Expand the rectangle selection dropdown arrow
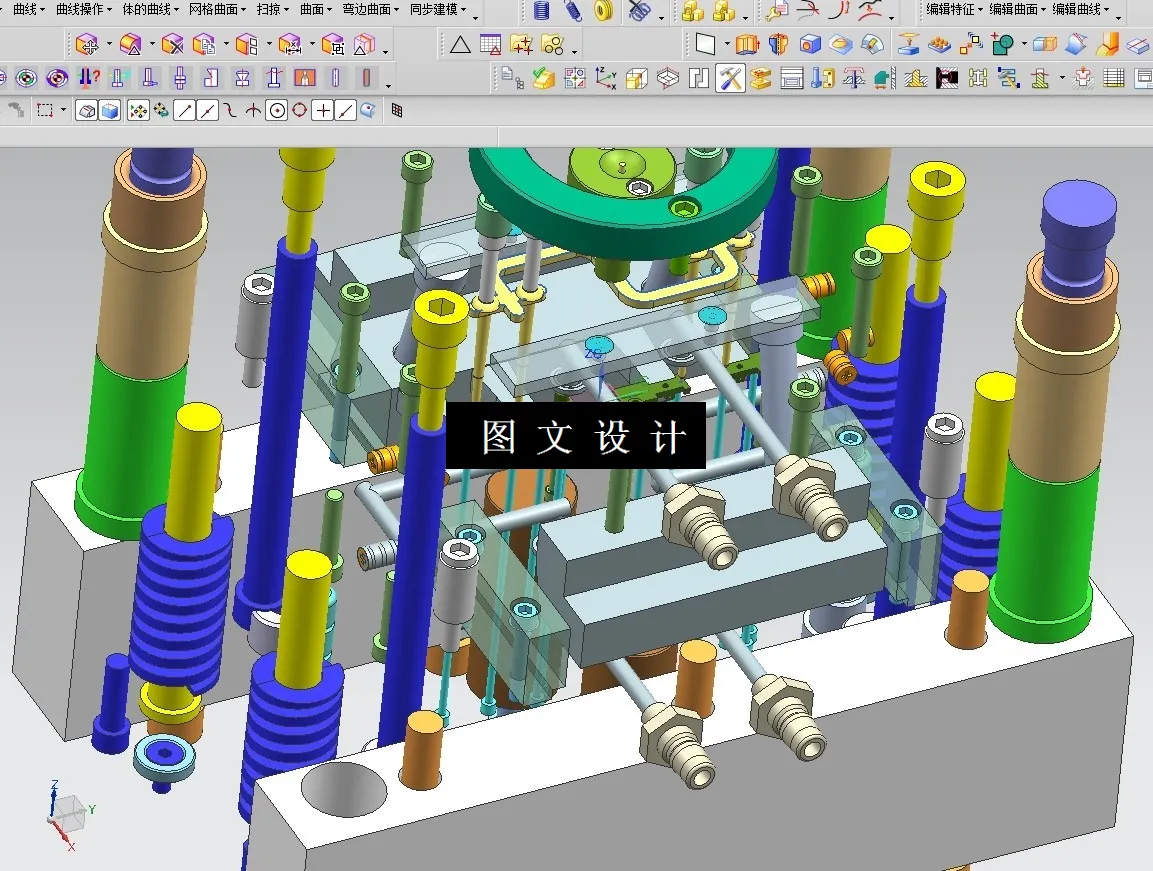The width and height of the screenshot is (1153, 871). point(63,110)
